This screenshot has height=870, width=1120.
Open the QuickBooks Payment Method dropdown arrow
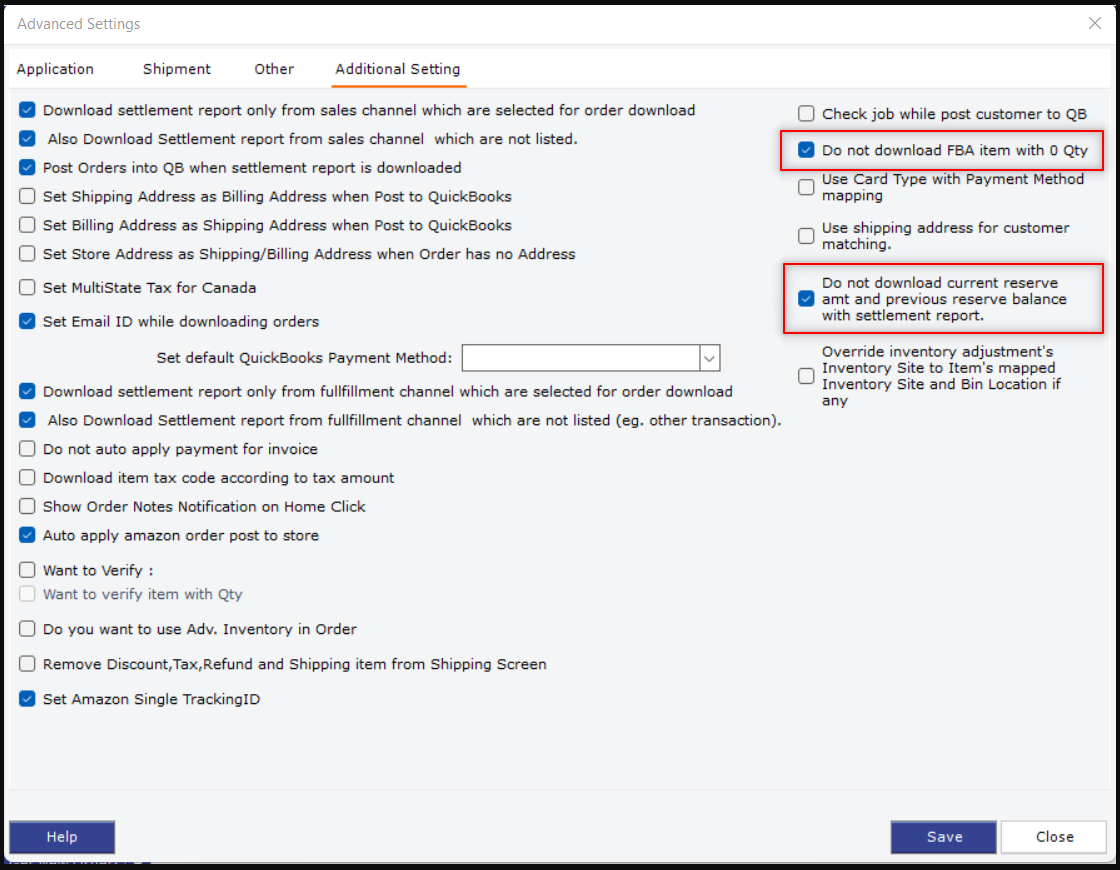tap(709, 358)
